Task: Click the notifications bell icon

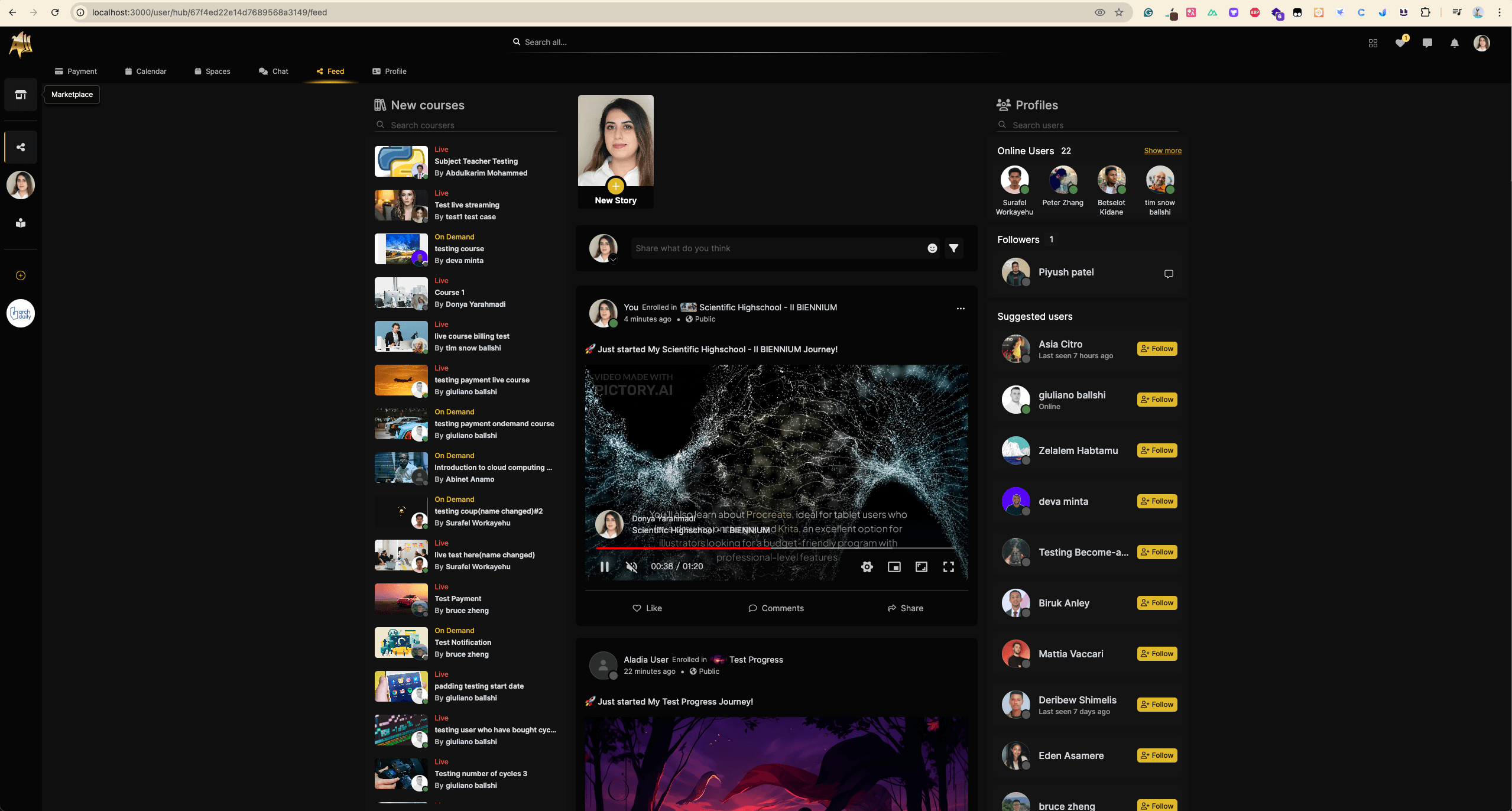Action: click(x=1454, y=43)
